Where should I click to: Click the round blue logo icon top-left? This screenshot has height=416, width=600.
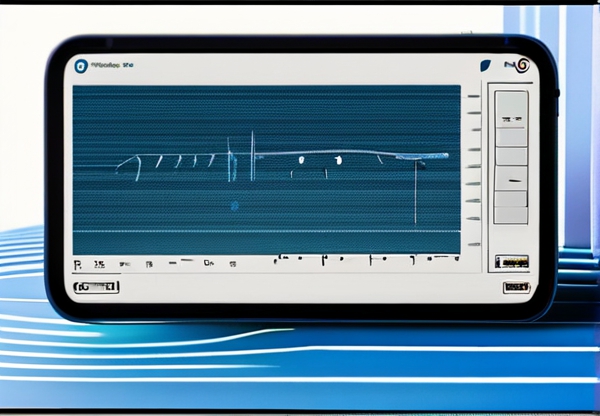(82, 67)
